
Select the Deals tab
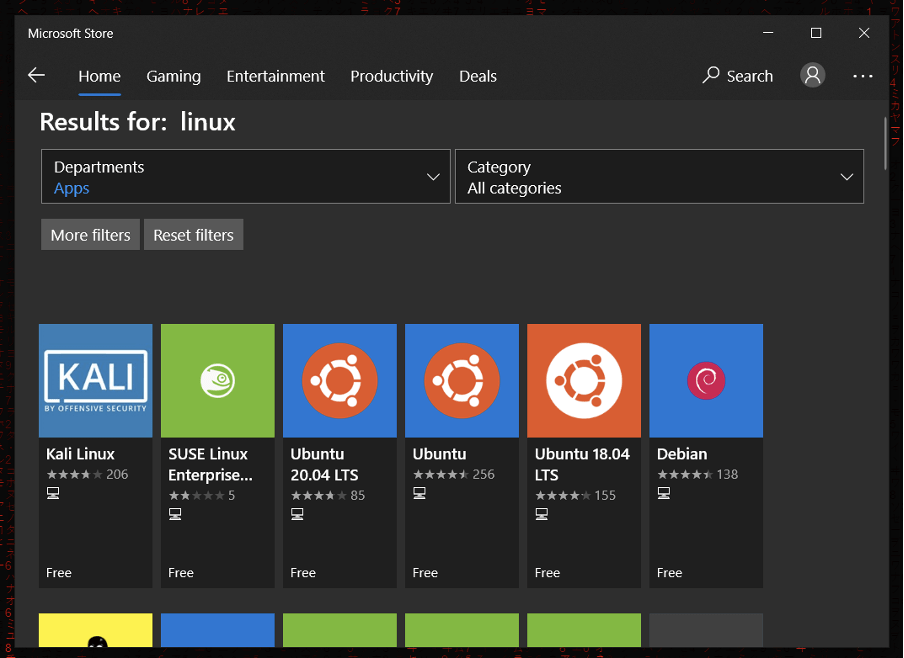point(478,76)
